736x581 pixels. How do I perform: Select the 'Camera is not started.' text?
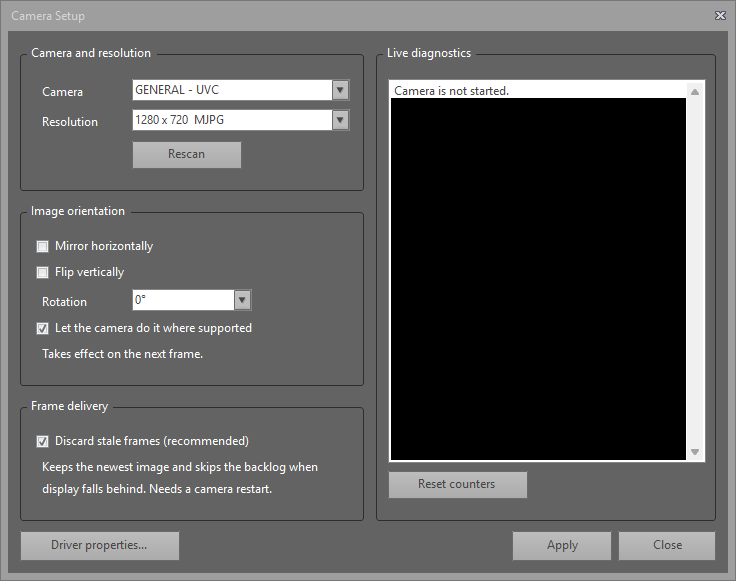451,91
